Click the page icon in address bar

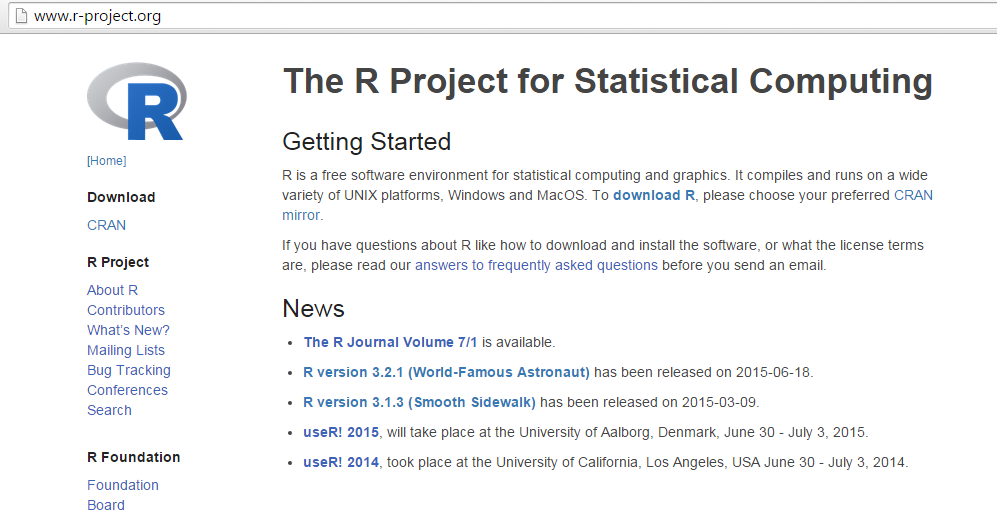(21, 15)
